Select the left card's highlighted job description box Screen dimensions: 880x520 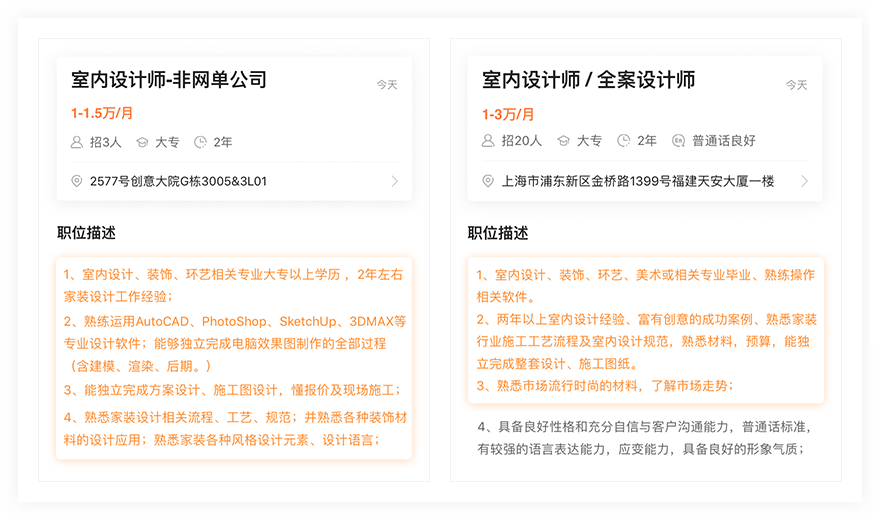[234, 357]
